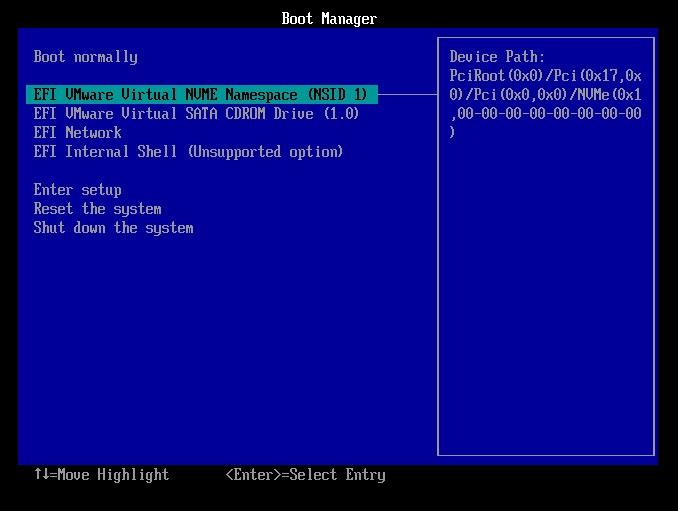Click the NVMe(0x1 device path line
The image size is (678, 511).
545,95
